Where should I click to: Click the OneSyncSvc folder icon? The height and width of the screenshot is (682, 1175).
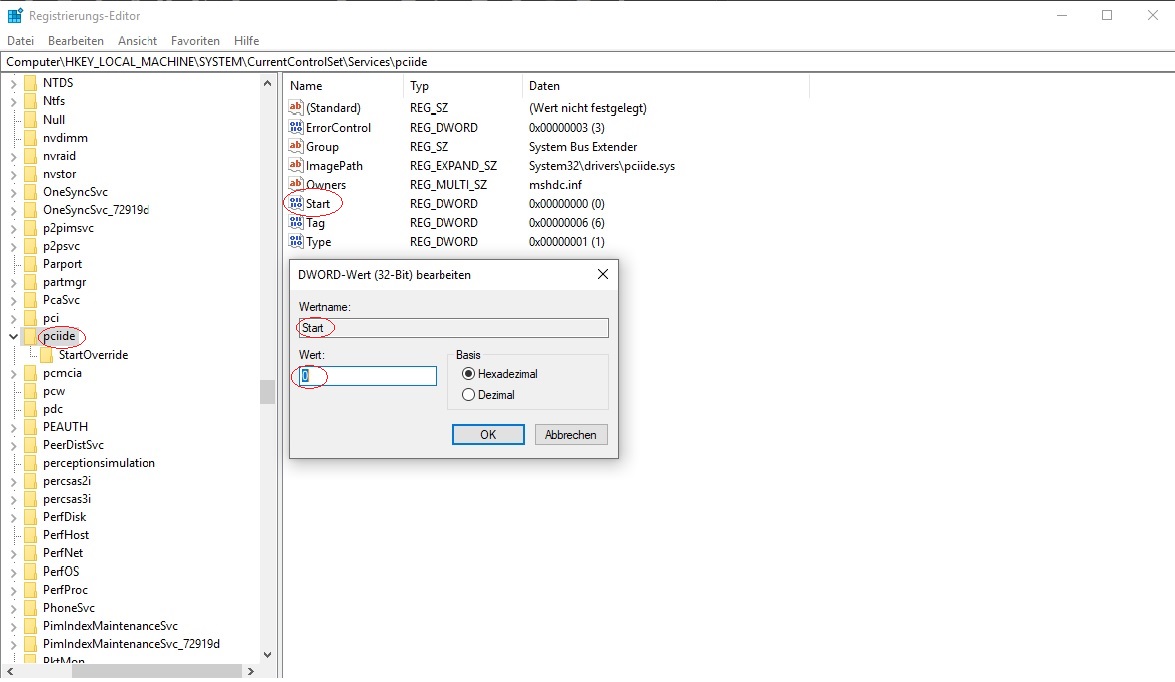click(30, 192)
